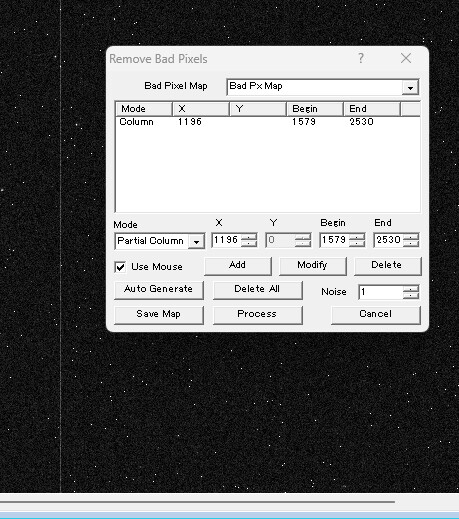Toggle the Use Mouse checkbox

click(x=120, y=267)
